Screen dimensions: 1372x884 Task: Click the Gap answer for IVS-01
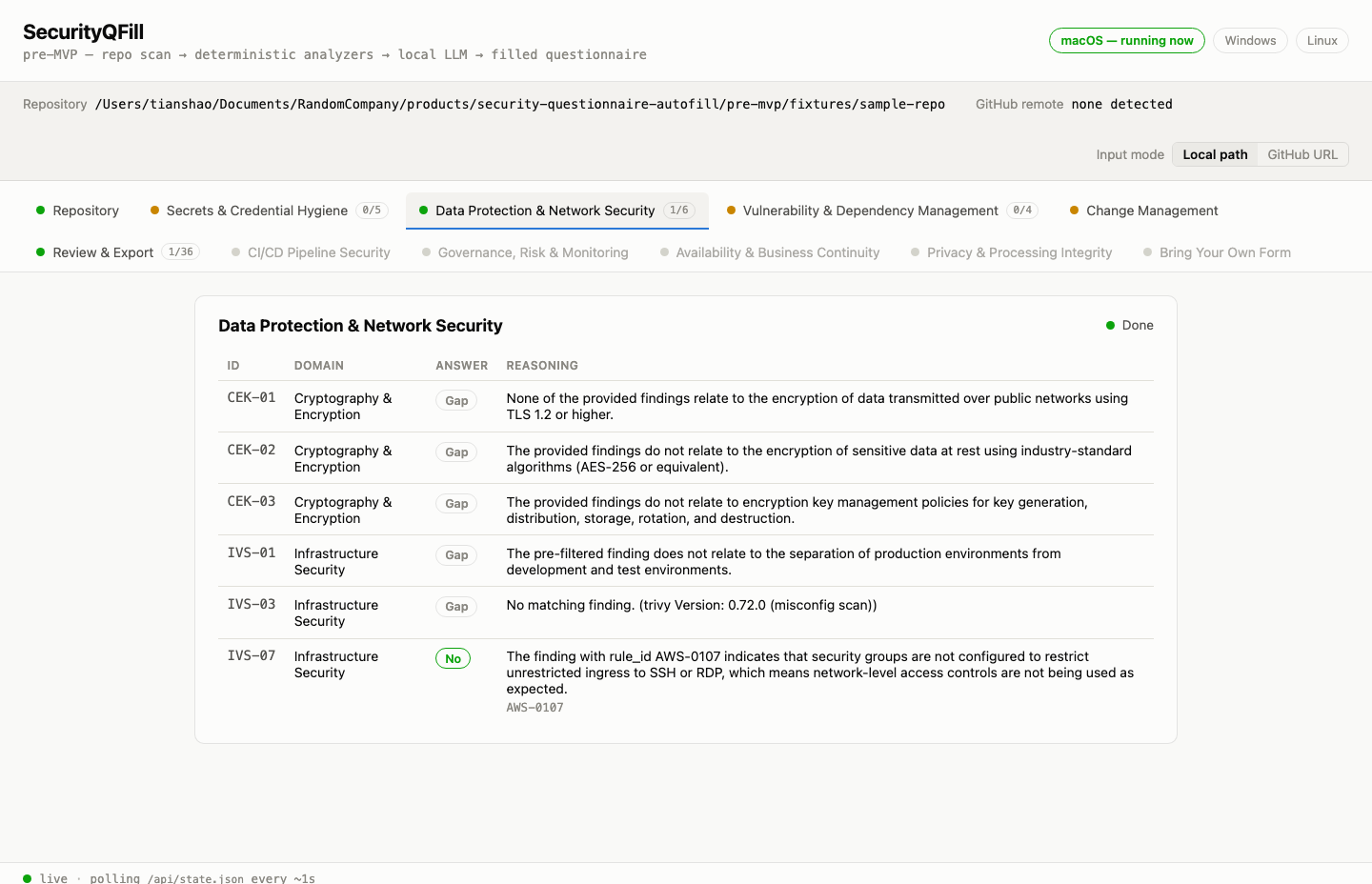coord(456,555)
